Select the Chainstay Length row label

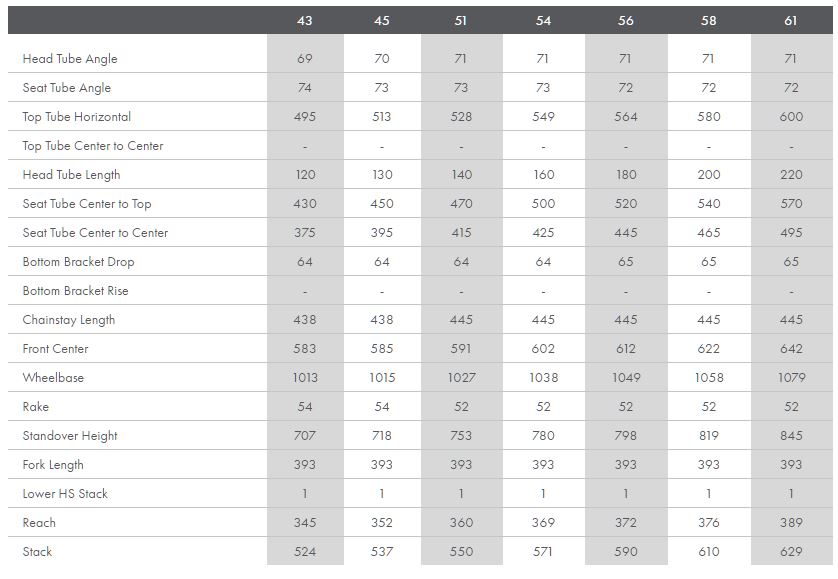[69, 320]
